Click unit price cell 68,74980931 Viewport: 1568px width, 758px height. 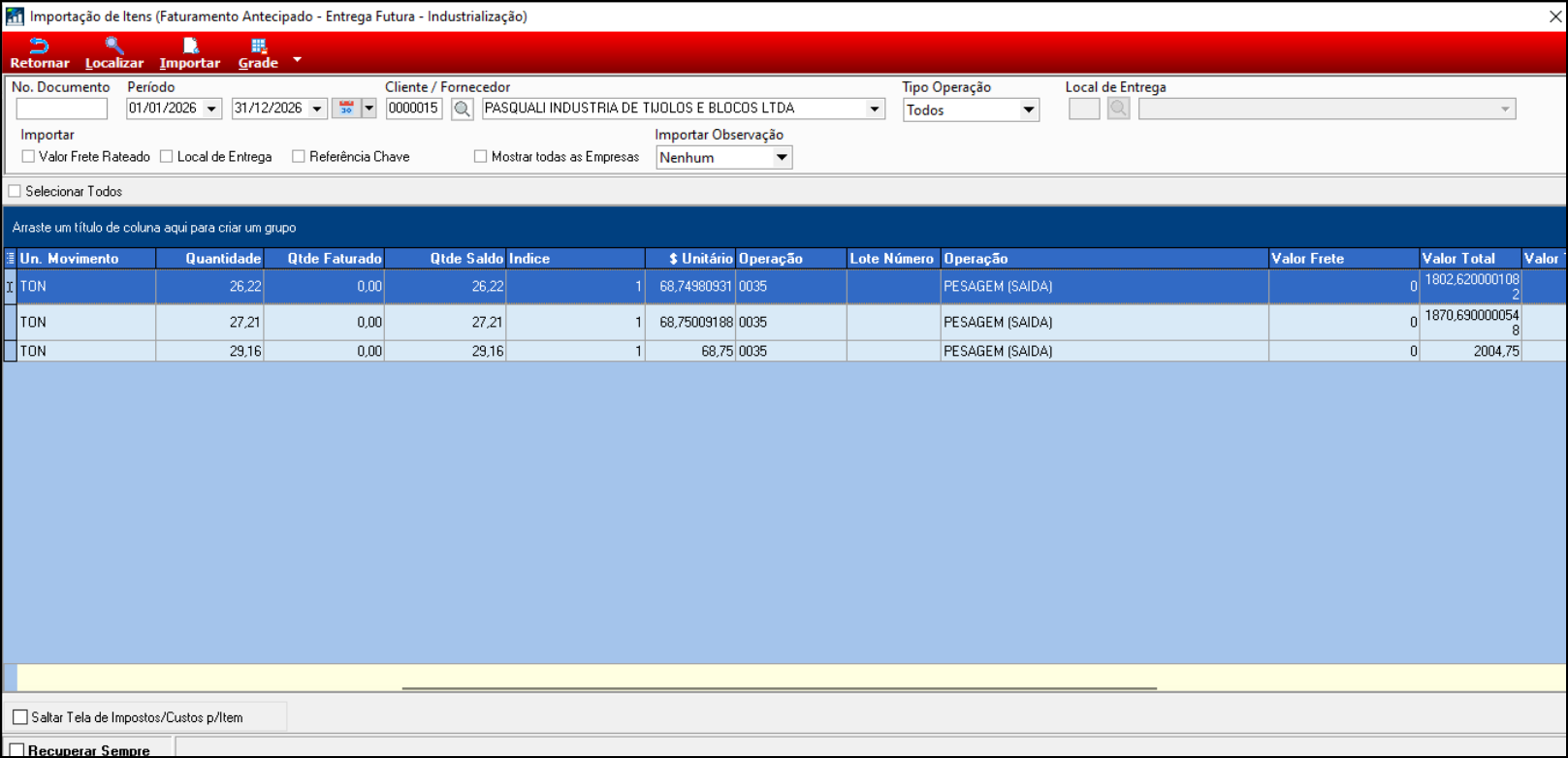click(690, 287)
